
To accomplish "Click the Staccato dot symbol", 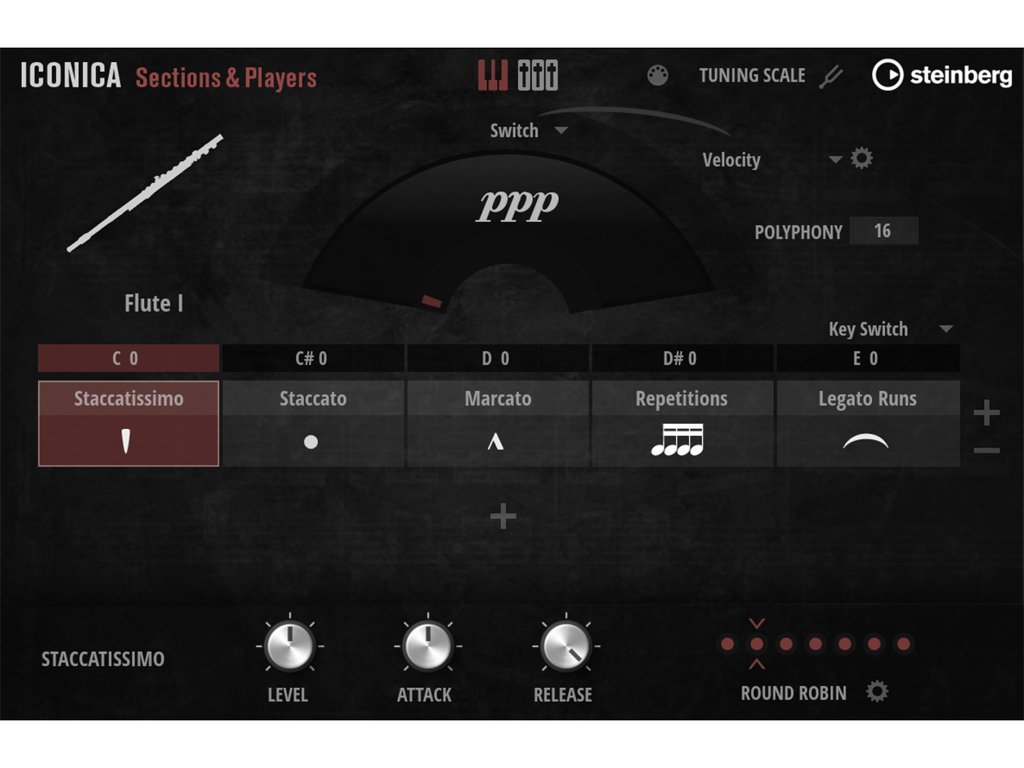I will 311,442.
